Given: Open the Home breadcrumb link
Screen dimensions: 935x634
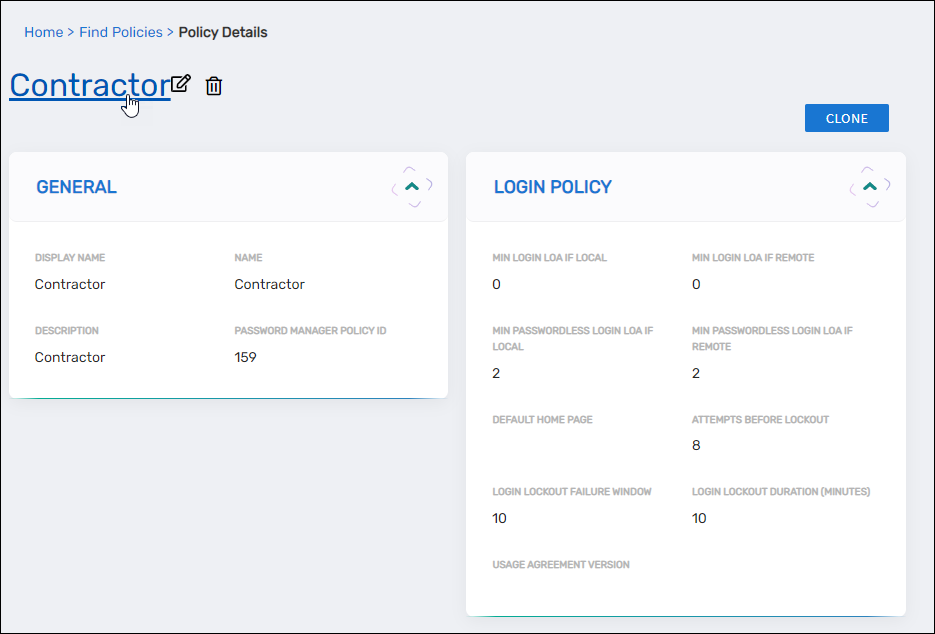Looking at the screenshot, I should pos(43,32).
